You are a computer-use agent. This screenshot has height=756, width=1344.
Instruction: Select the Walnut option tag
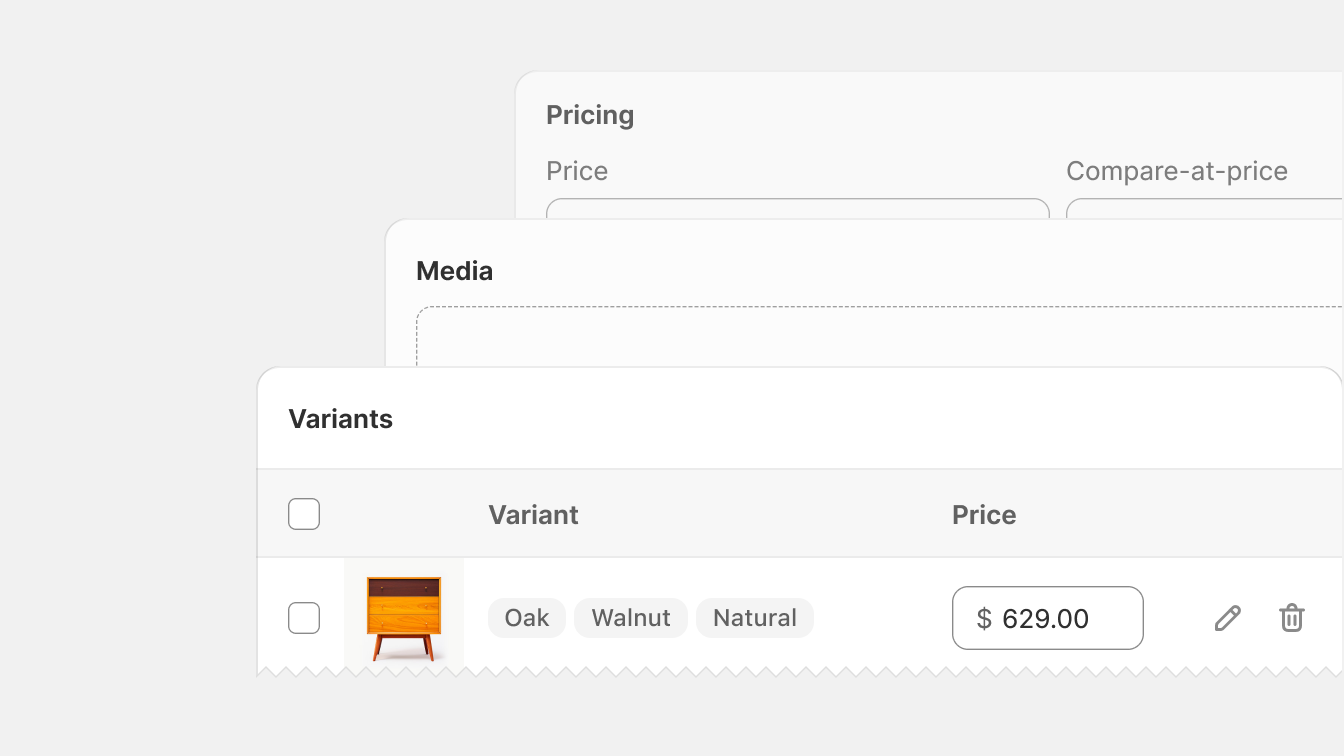point(631,618)
